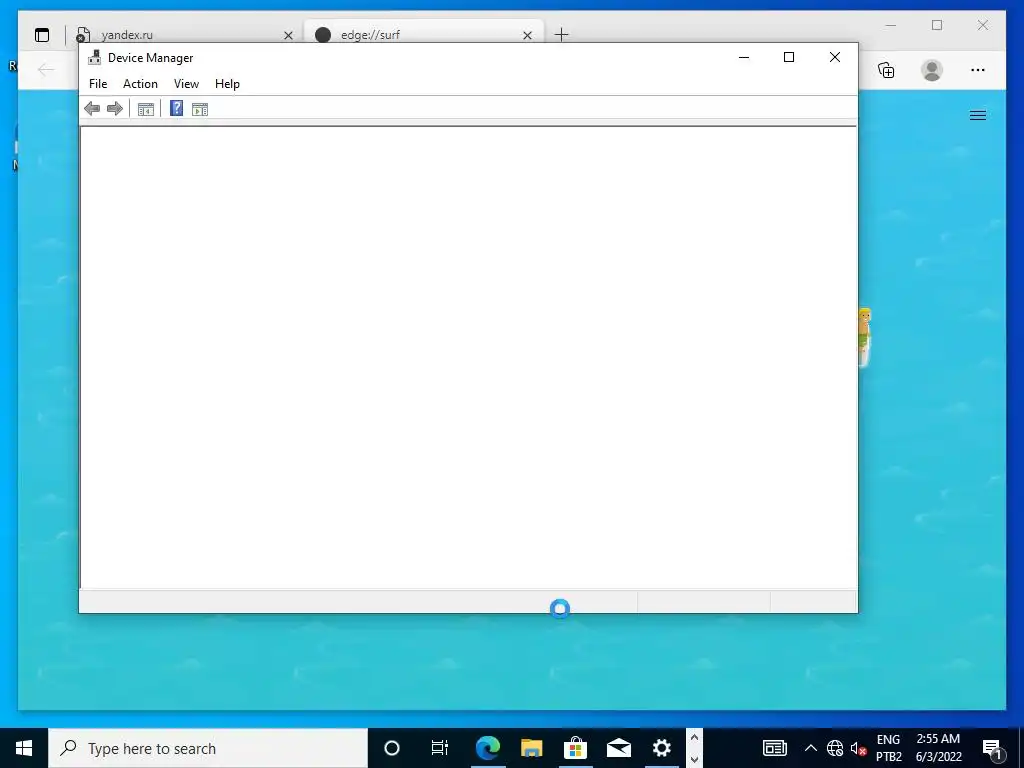
Task: Open the Action Center notifications icon
Action: click(x=993, y=748)
